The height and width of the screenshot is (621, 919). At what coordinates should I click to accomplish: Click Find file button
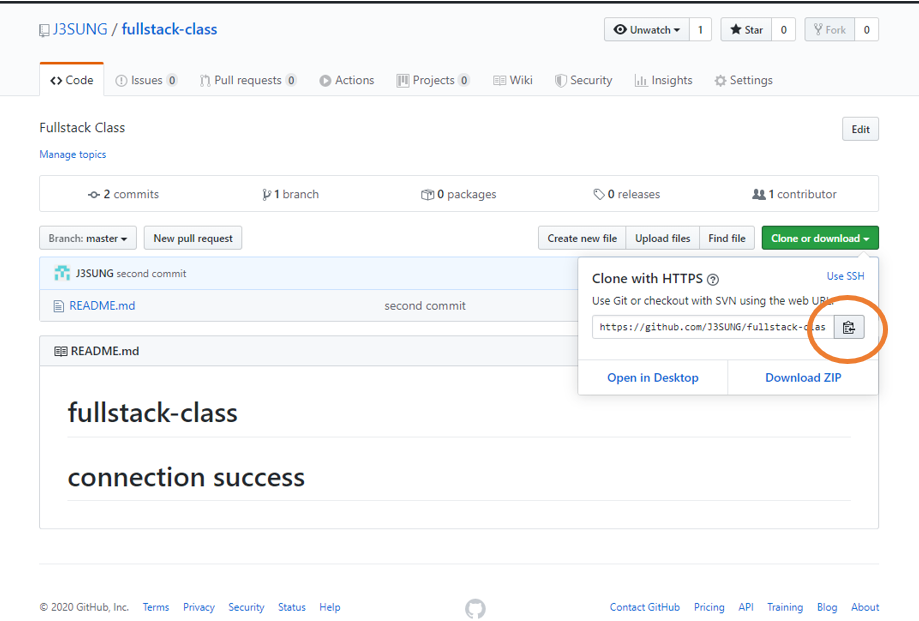pos(727,238)
